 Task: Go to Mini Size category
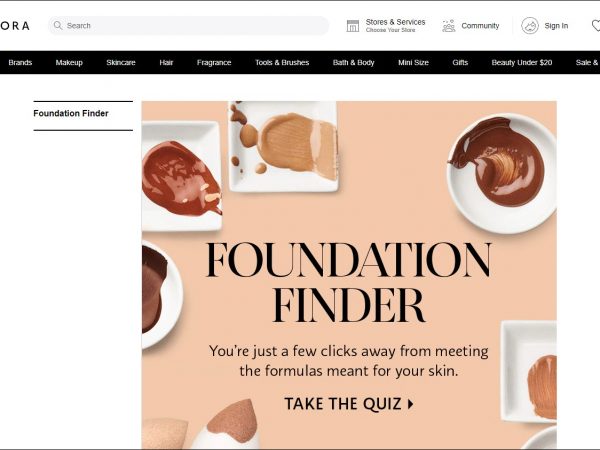413,62
